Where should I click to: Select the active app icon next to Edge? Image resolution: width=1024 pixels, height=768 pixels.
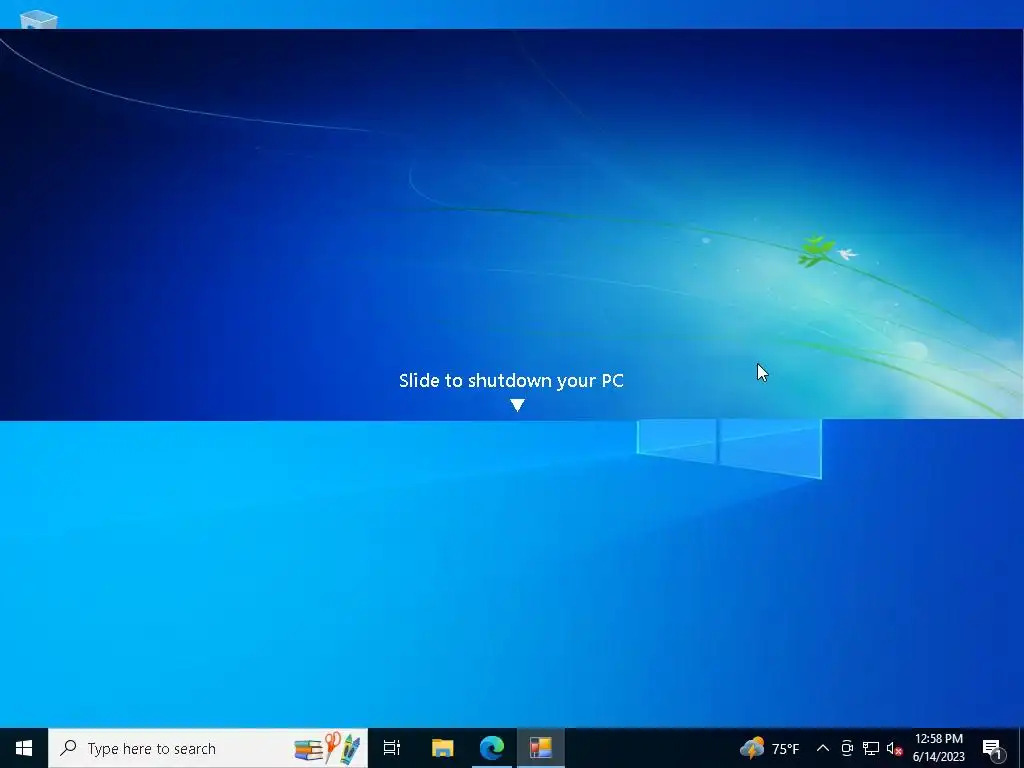pyautogui.click(x=541, y=748)
